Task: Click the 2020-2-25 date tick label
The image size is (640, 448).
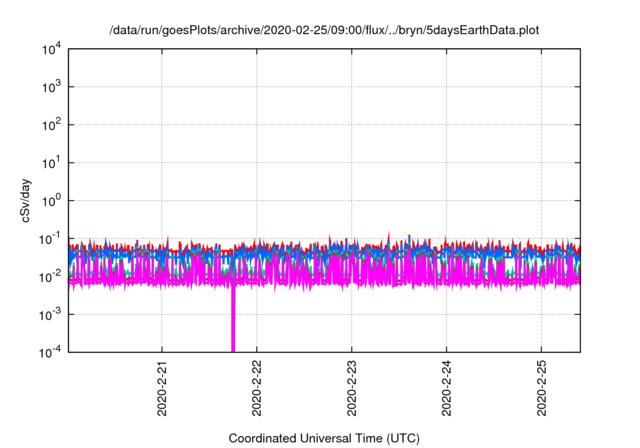Action: tap(541, 388)
